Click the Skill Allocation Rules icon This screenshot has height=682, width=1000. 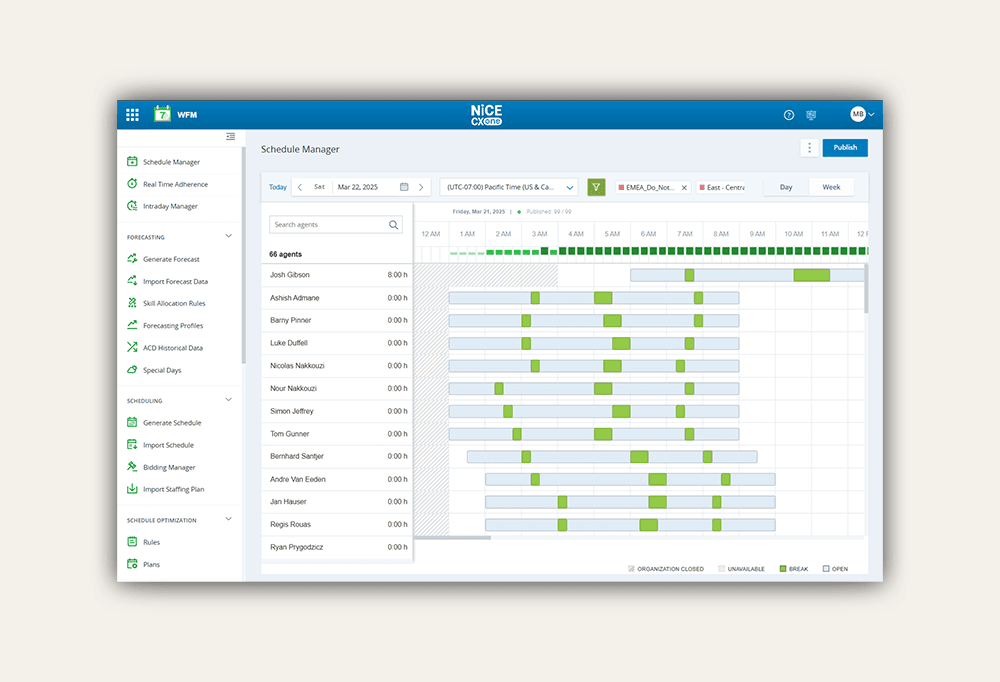click(x=132, y=303)
